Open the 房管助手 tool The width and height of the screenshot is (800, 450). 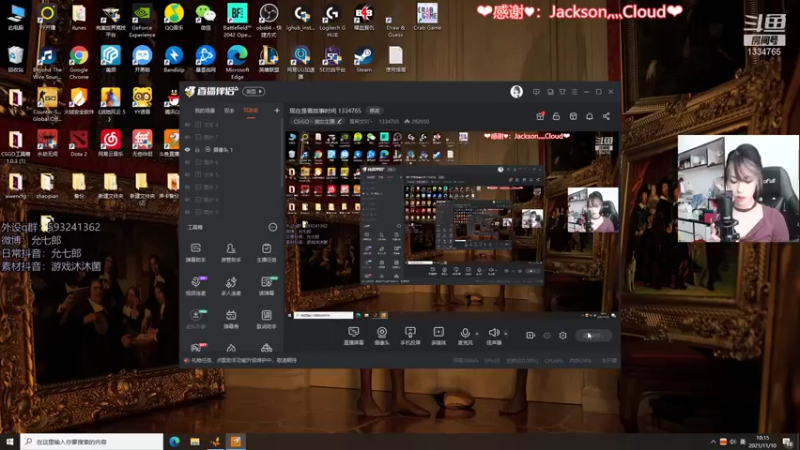coord(231,253)
